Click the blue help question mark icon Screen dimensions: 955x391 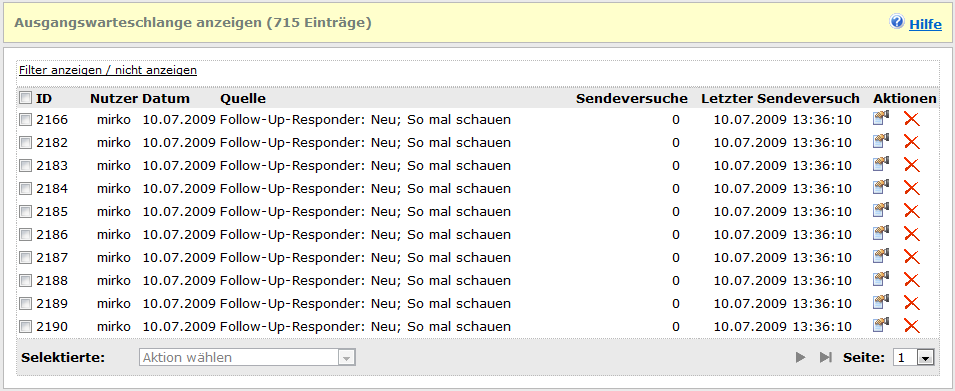(897, 23)
